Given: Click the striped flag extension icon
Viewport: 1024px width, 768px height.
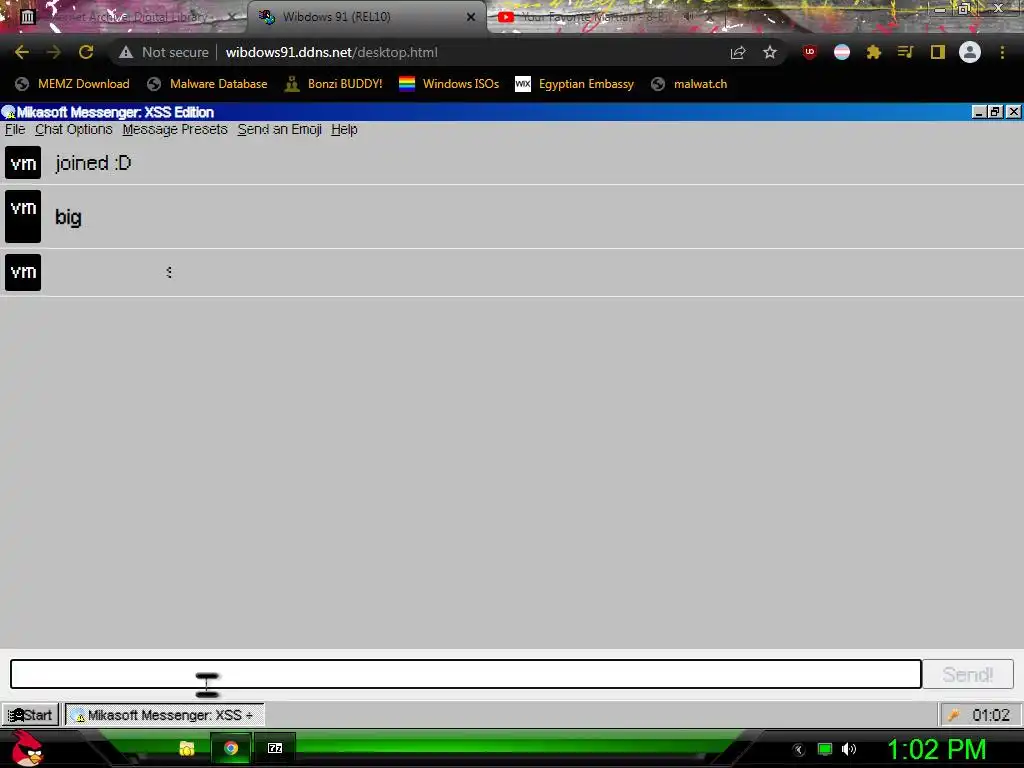Looking at the screenshot, I should (842, 52).
